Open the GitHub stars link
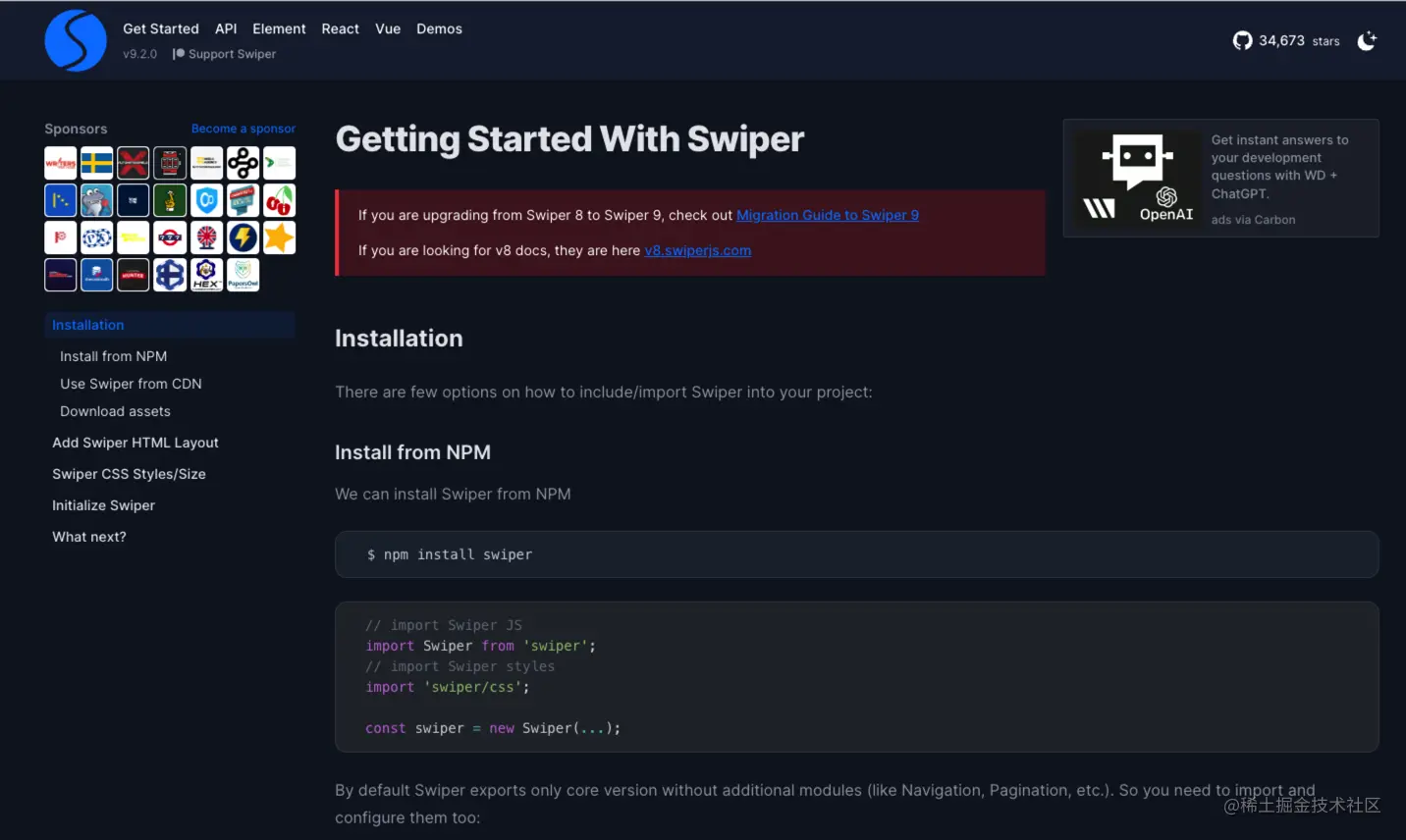This screenshot has width=1406, height=840. point(1286,41)
